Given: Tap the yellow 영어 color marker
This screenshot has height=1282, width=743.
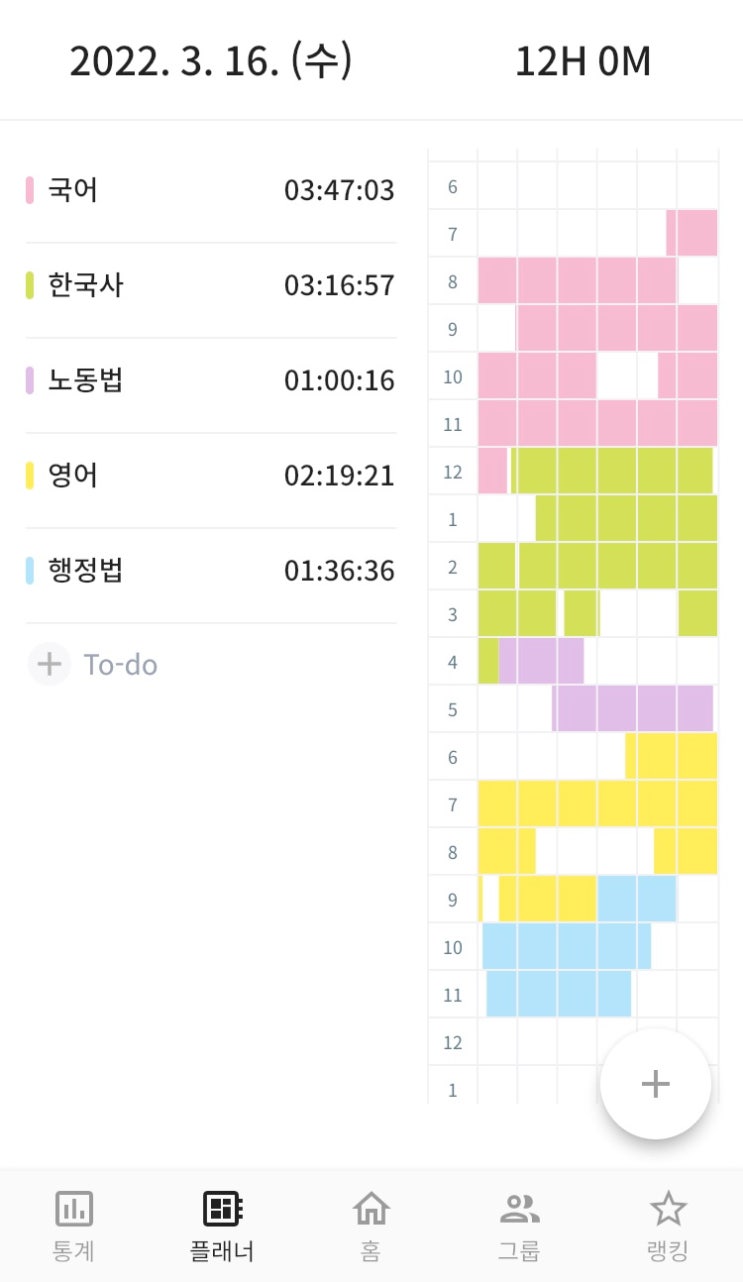Looking at the screenshot, I should [x=30, y=476].
